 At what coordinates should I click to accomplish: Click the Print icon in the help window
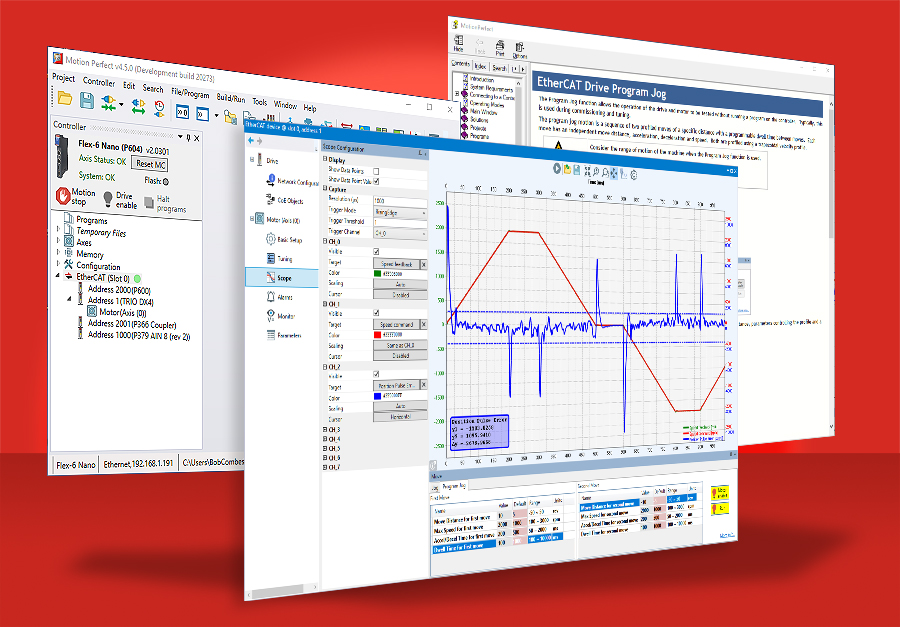coord(500,48)
